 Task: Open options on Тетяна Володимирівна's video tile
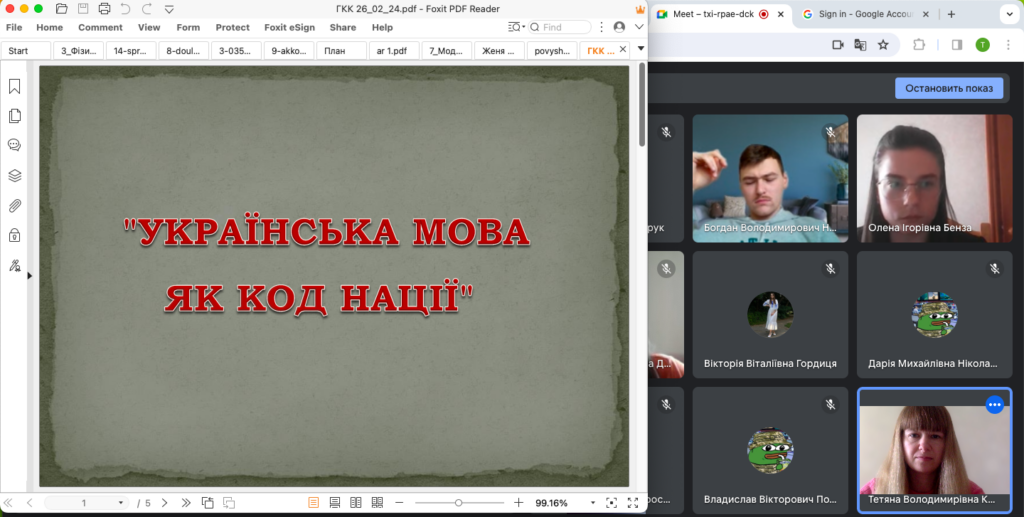tap(994, 405)
